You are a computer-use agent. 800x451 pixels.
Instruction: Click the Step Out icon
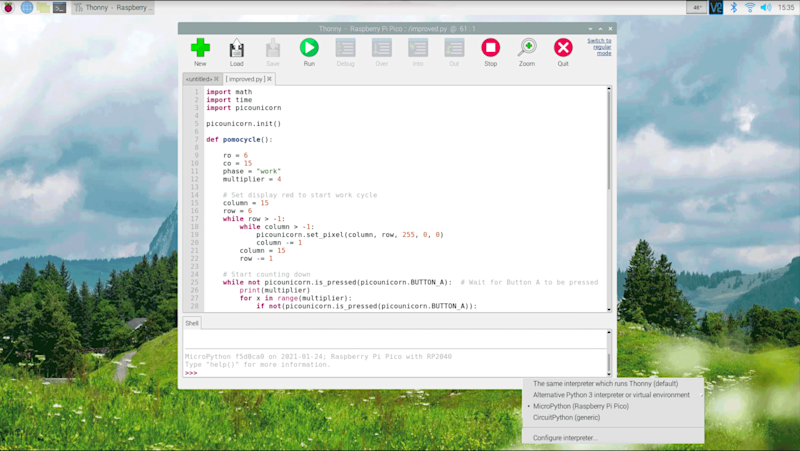coord(454,48)
